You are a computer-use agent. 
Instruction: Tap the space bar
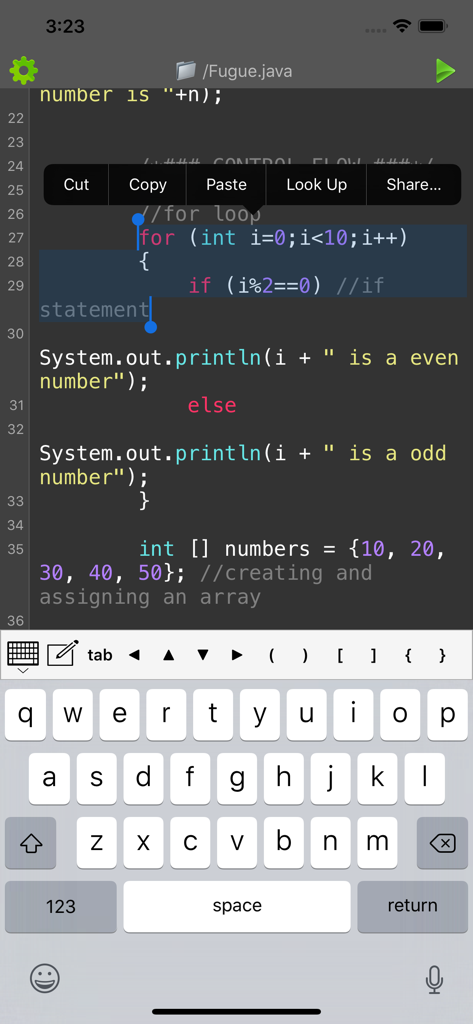236,906
